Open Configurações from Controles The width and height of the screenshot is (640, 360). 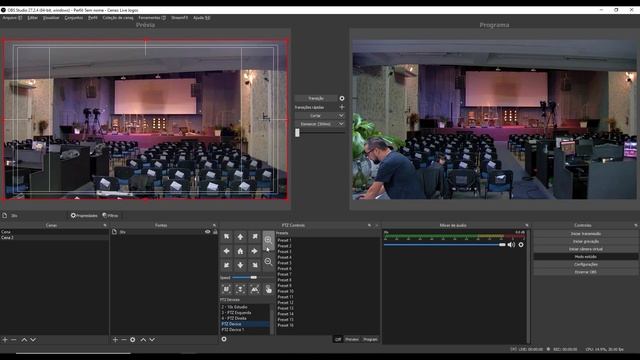coord(586,264)
